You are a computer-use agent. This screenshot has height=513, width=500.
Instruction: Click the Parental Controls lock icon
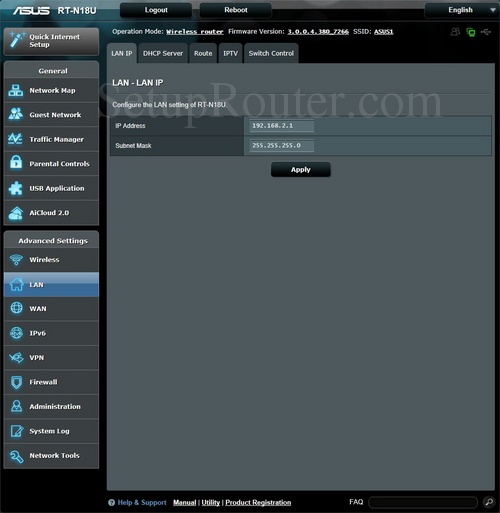pos(16,163)
